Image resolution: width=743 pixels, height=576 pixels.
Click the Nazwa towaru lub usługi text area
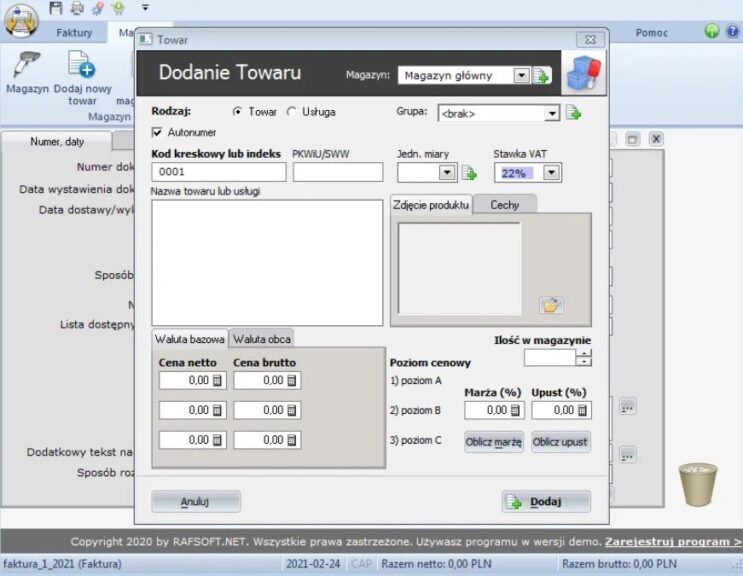pyautogui.click(x=267, y=262)
